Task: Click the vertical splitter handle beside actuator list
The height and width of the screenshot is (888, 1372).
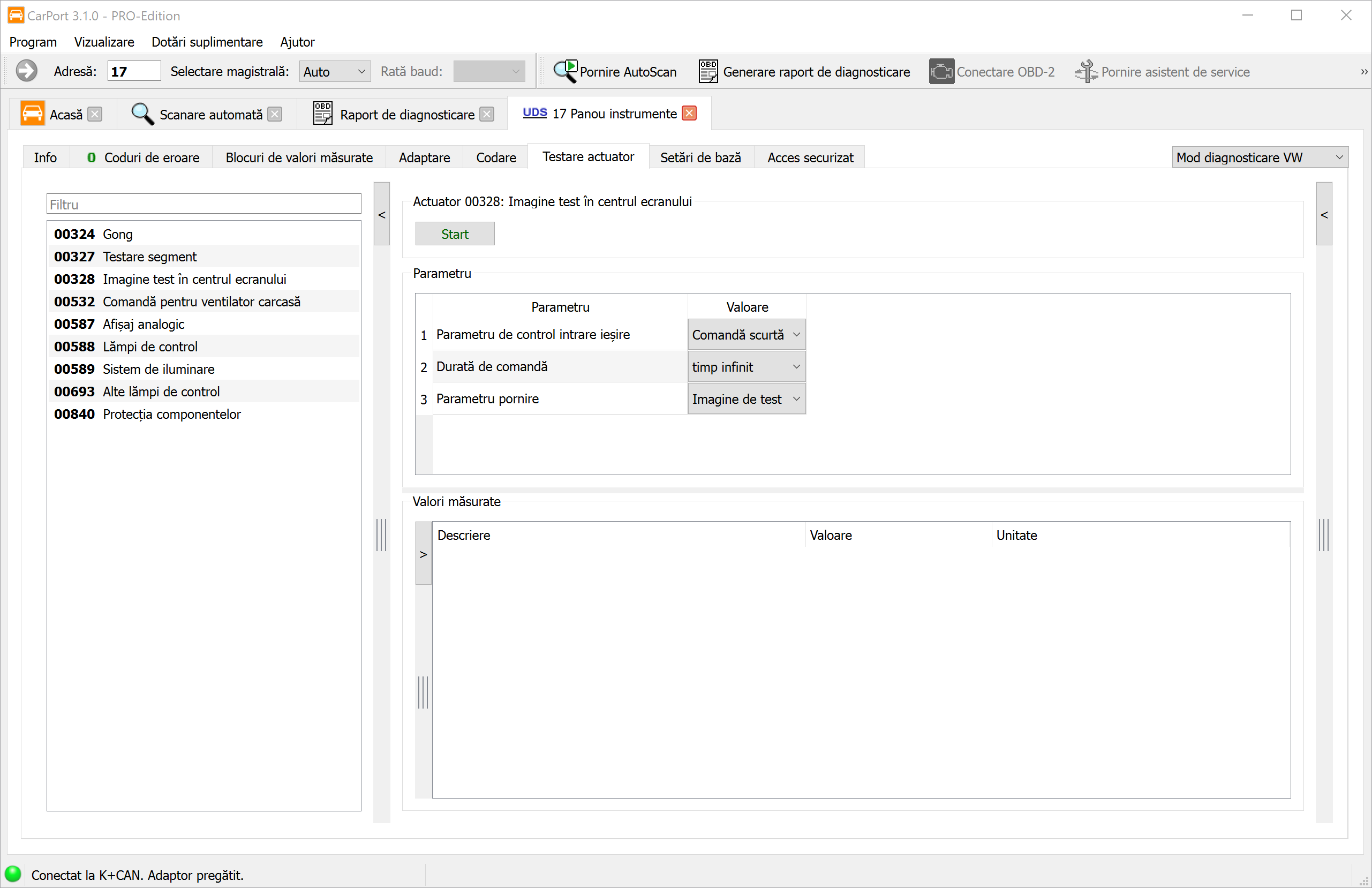Action: coord(382,535)
